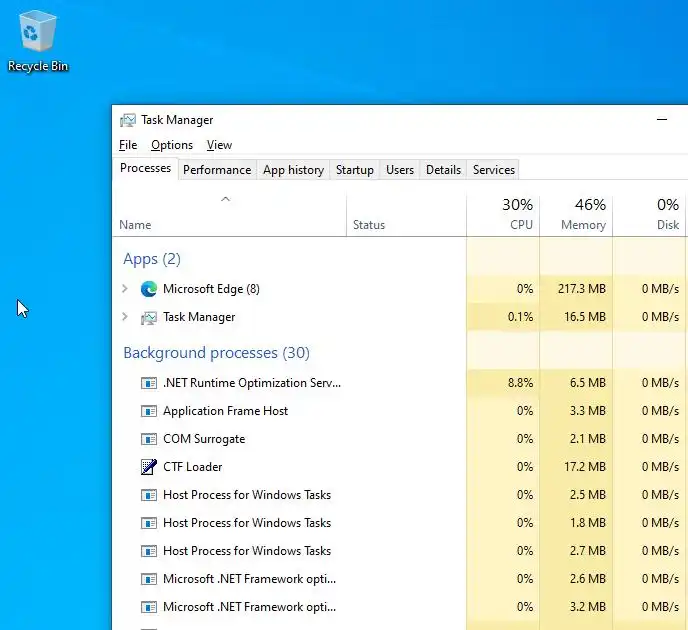Open the File menu
The width and height of the screenshot is (688, 630).
(128, 145)
